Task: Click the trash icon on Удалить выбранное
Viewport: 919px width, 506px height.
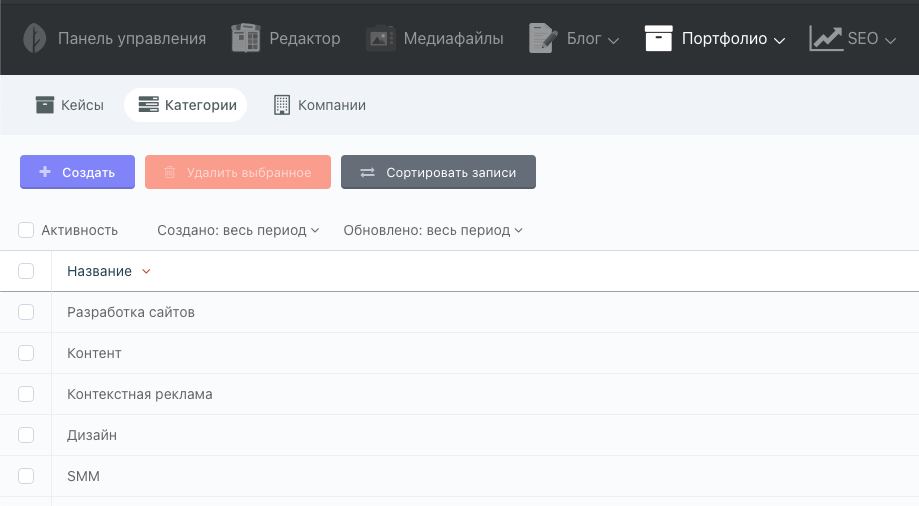Action: tap(169, 172)
